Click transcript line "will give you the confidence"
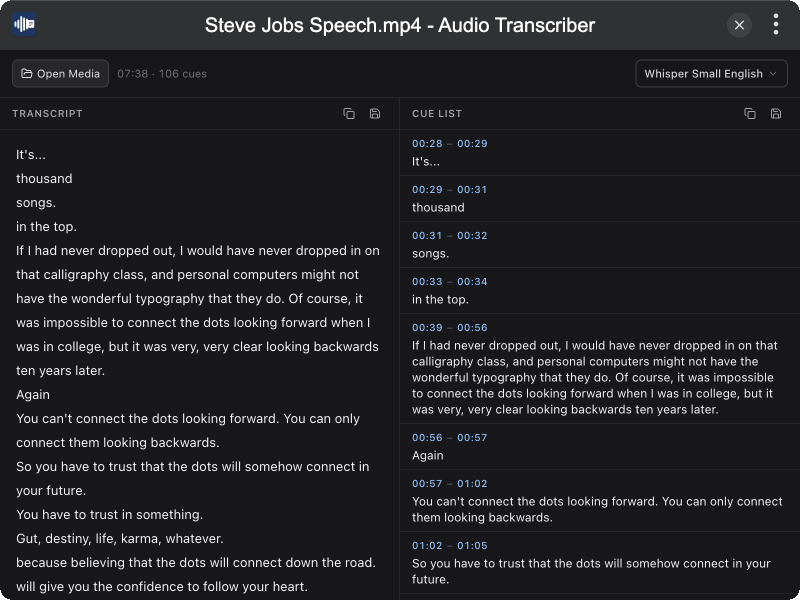Viewport: 800px width, 600px height. coord(162,586)
